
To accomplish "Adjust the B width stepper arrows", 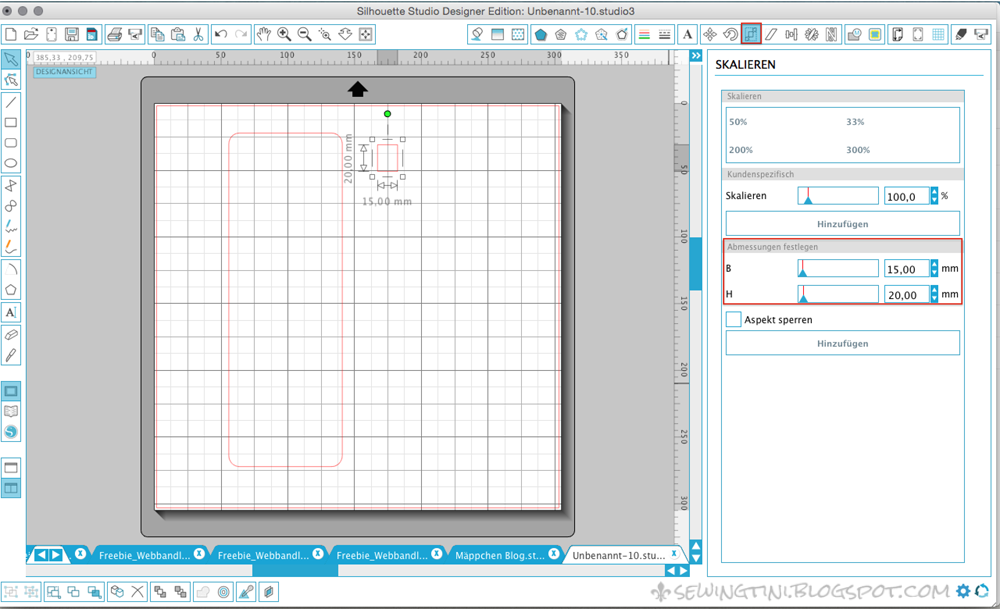I will pos(934,268).
